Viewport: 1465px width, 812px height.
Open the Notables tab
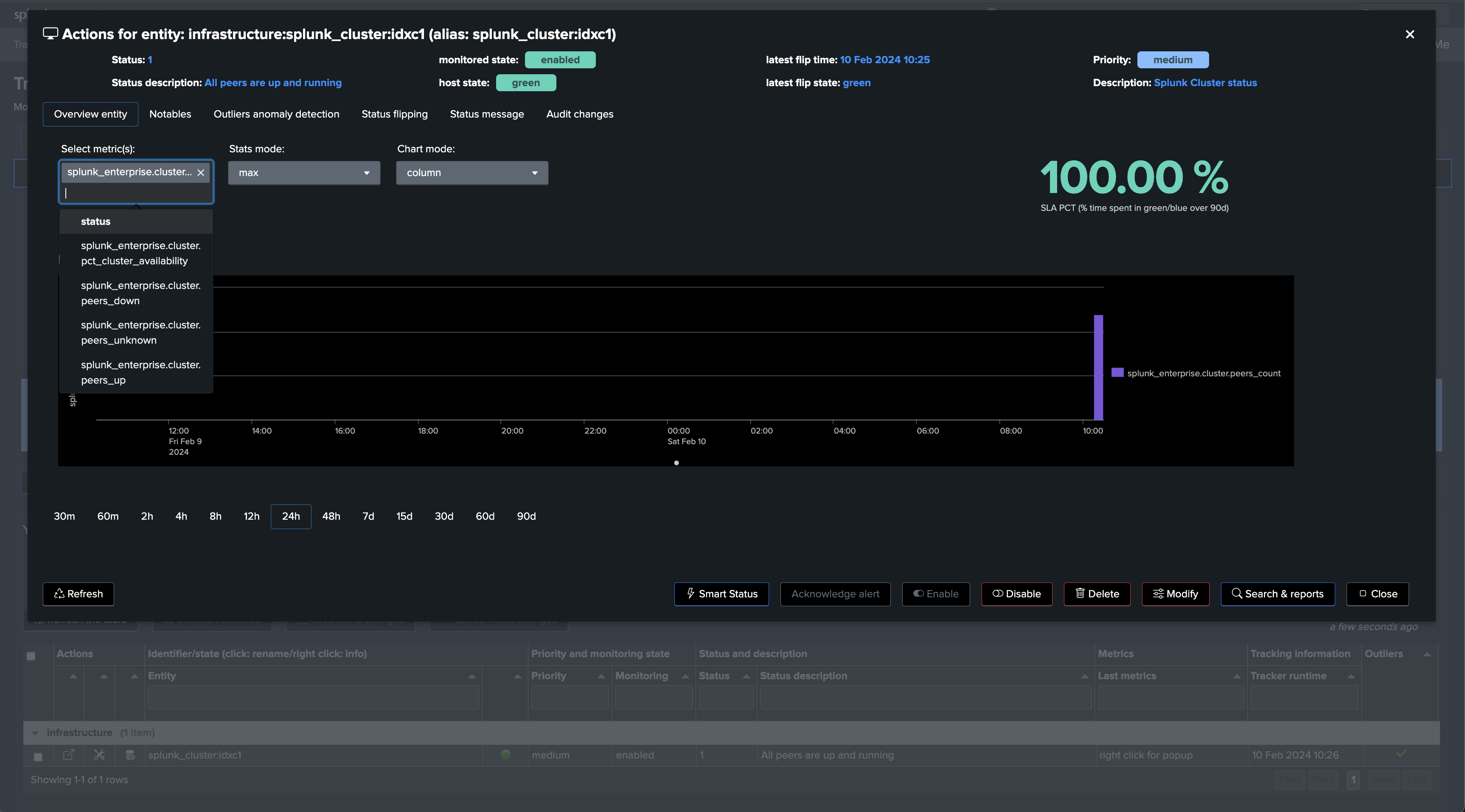click(170, 114)
